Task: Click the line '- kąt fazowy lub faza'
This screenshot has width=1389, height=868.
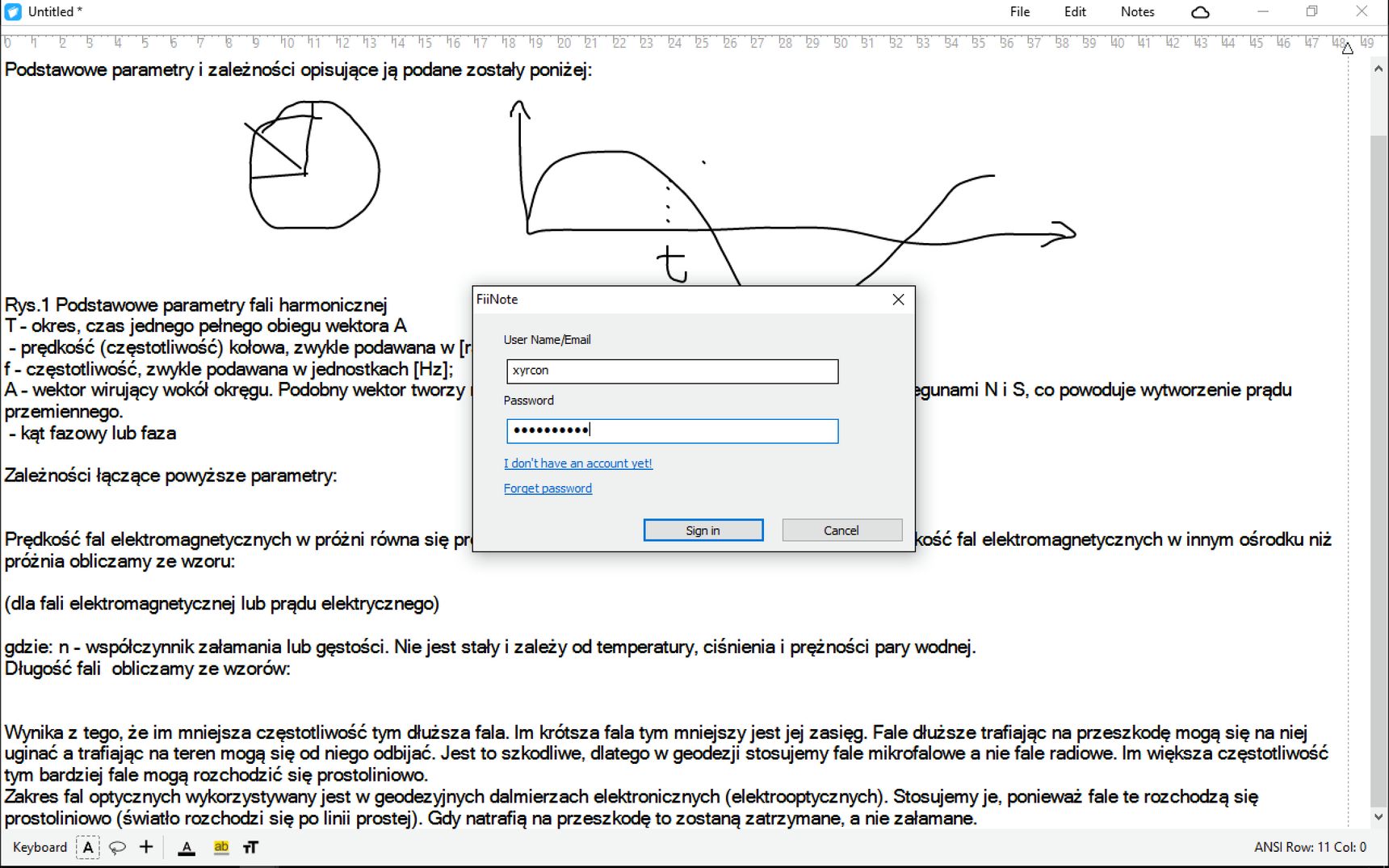Action: (92, 434)
